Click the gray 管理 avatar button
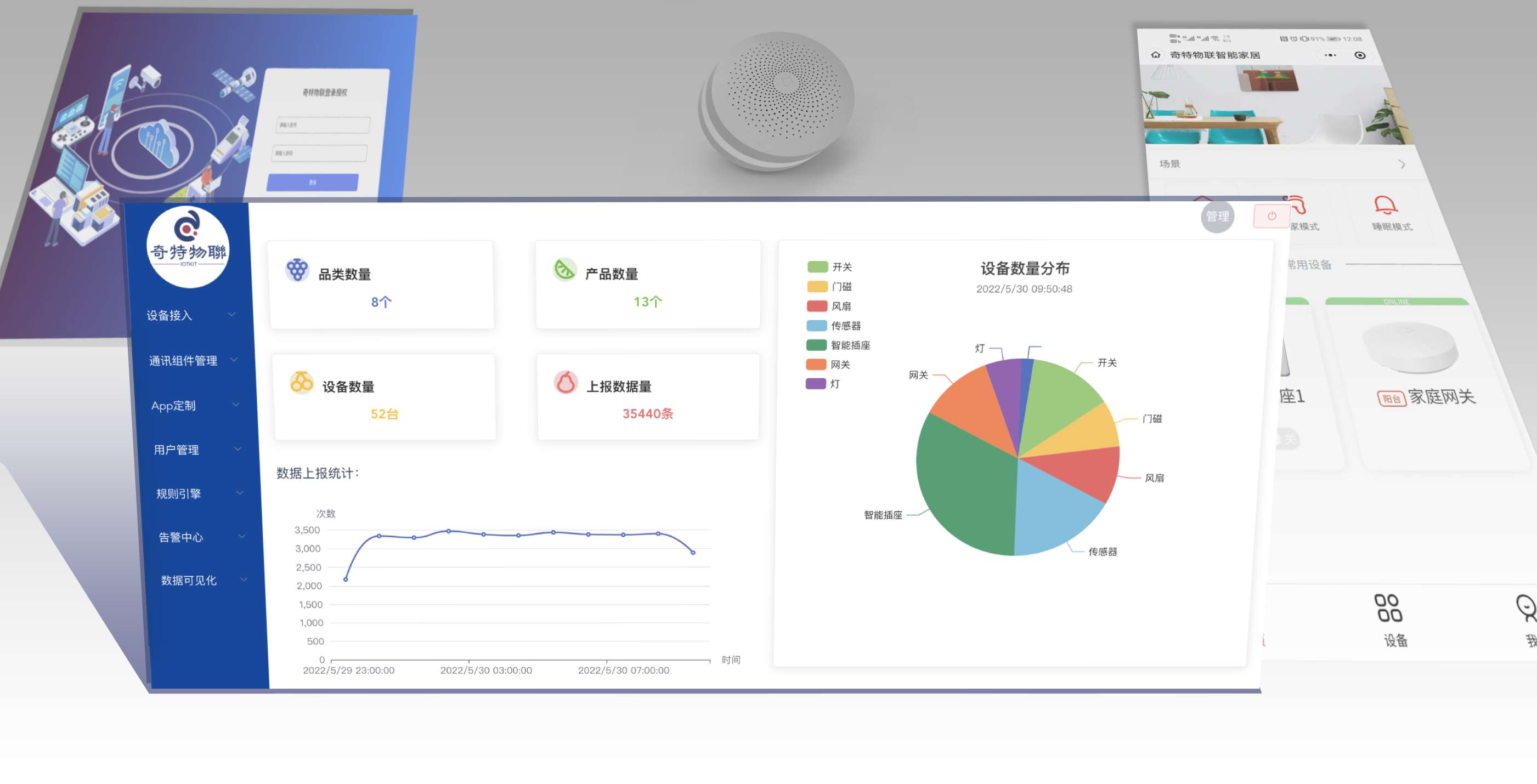The image size is (1537, 784). point(1217,217)
